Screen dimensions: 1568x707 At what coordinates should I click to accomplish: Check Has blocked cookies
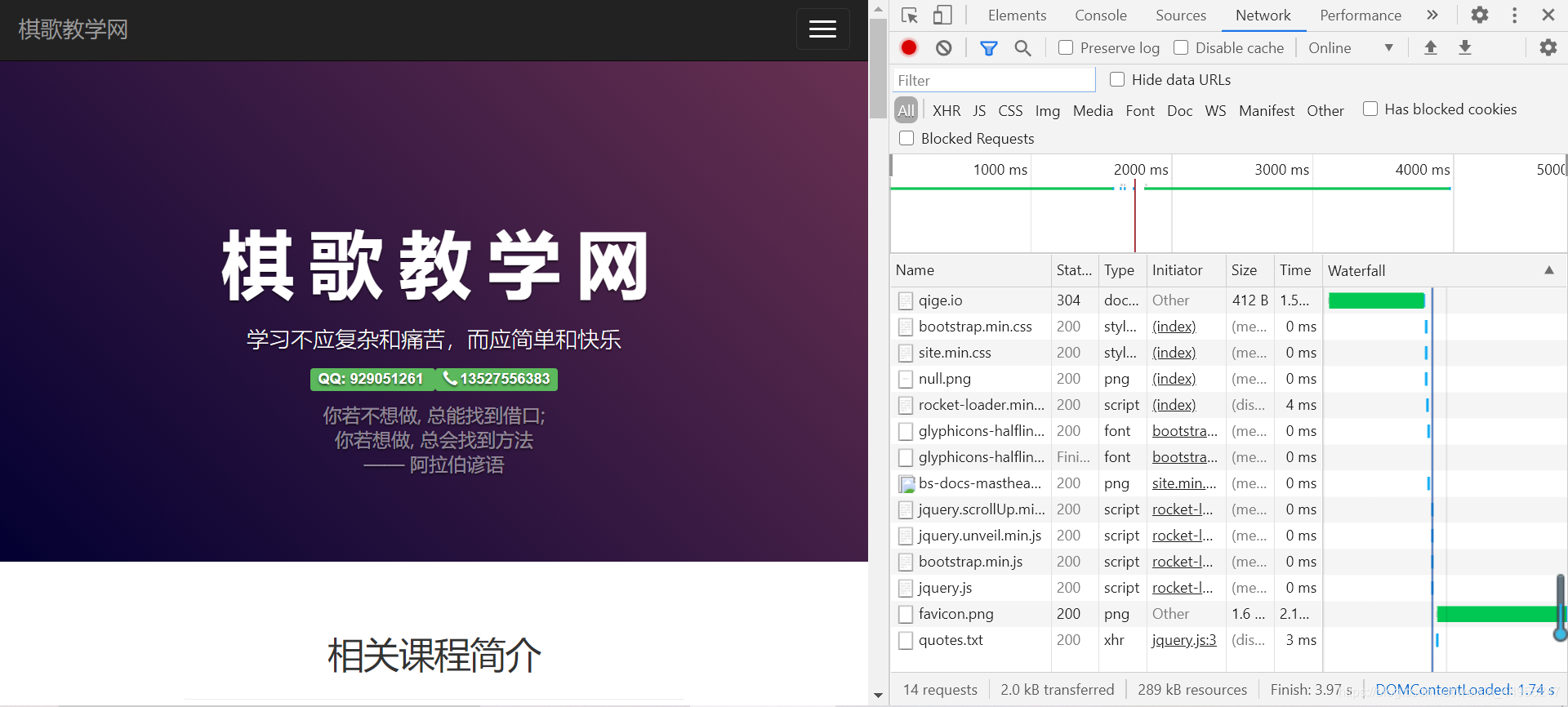[1370, 109]
